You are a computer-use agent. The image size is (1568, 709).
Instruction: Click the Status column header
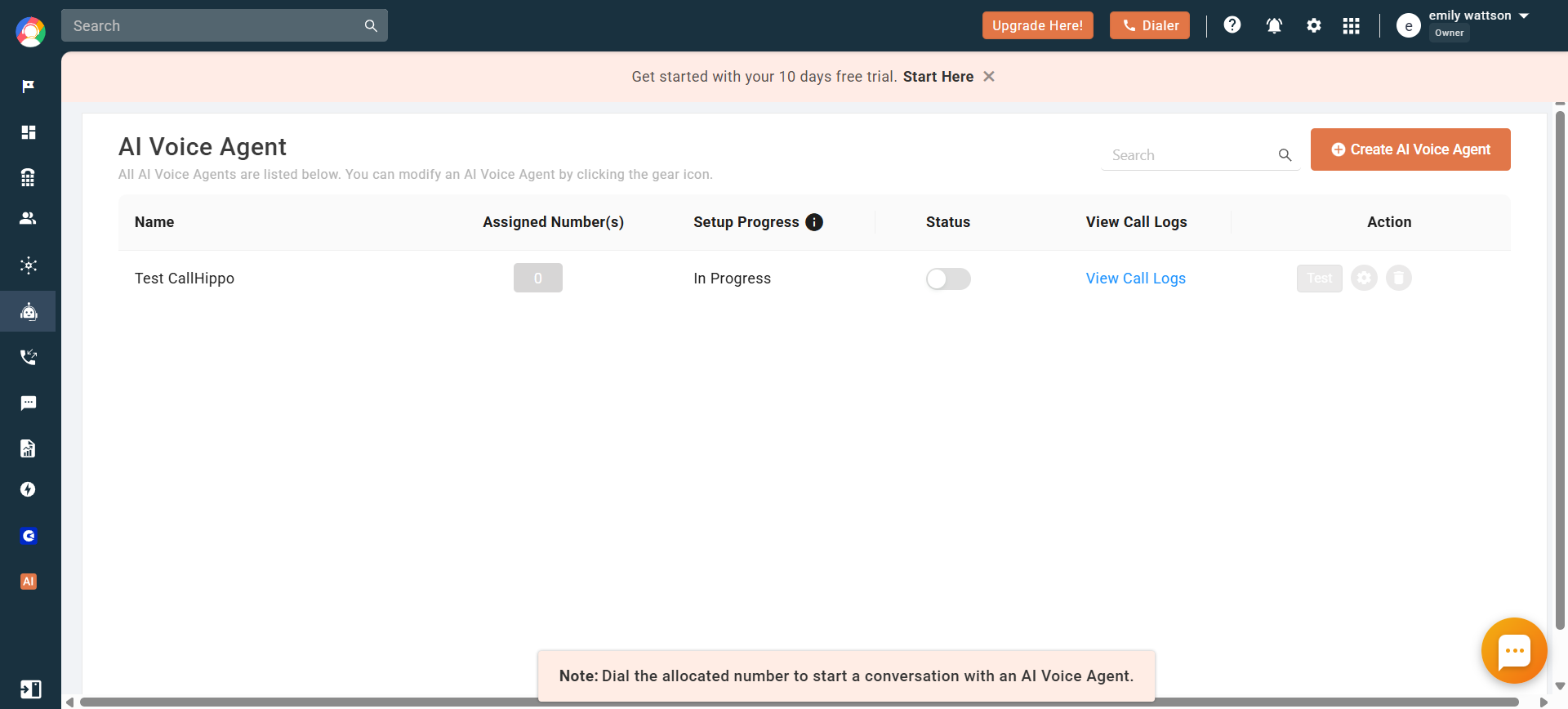(948, 222)
